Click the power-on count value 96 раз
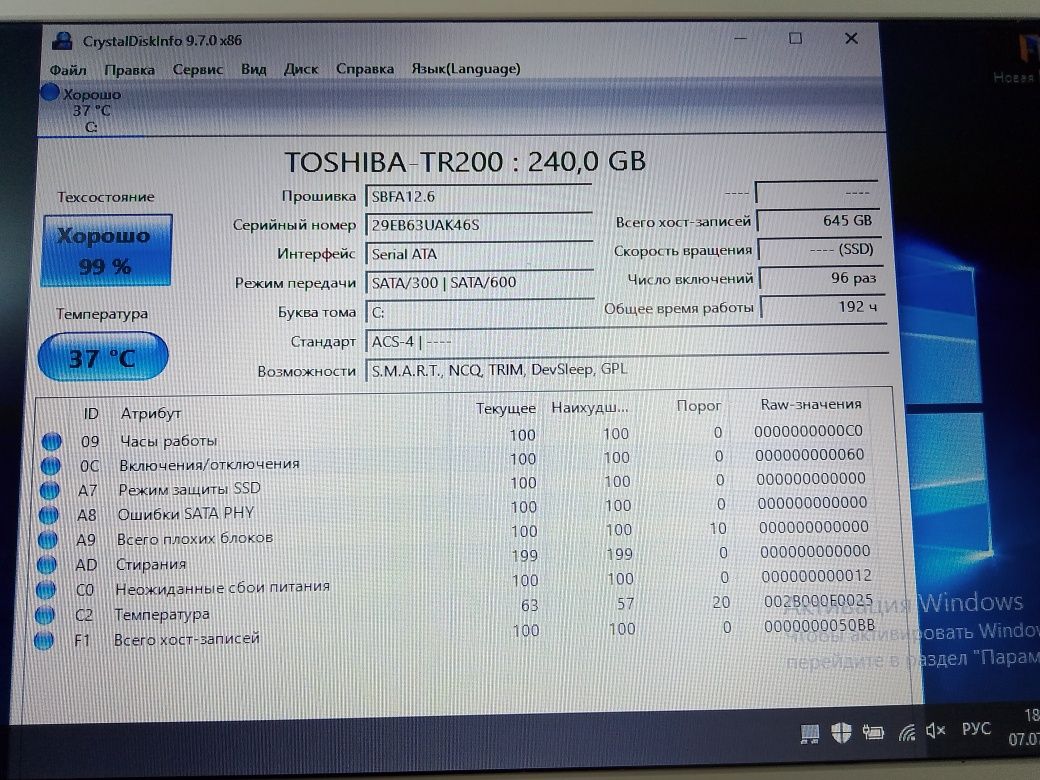Viewport: 1040px width, 780px height. tap(822, 279)
